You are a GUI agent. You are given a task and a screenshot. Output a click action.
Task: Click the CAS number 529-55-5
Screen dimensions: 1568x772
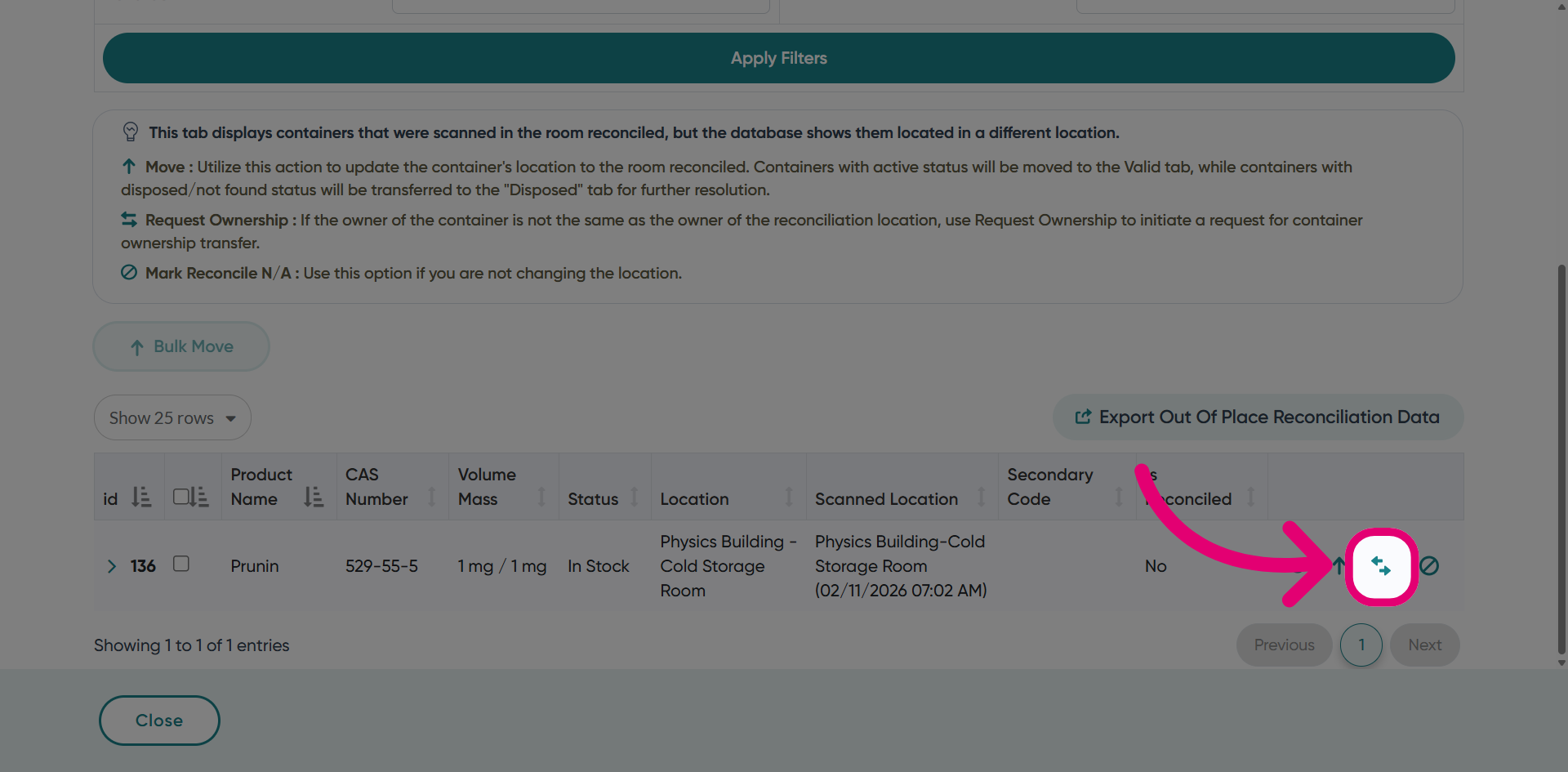click(381, 566)
